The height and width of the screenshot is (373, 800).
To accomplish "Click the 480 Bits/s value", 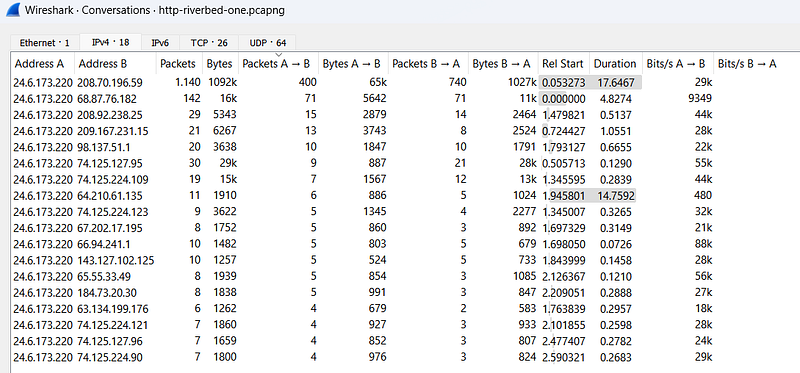I will 704,196.
